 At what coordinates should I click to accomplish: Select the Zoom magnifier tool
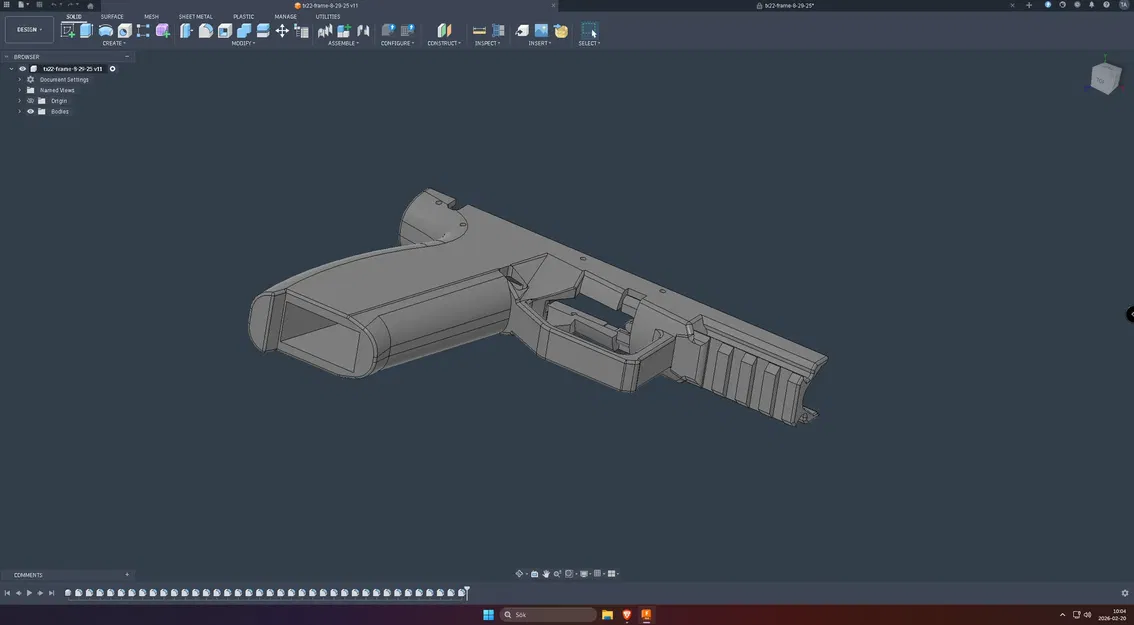pos(558,574)
